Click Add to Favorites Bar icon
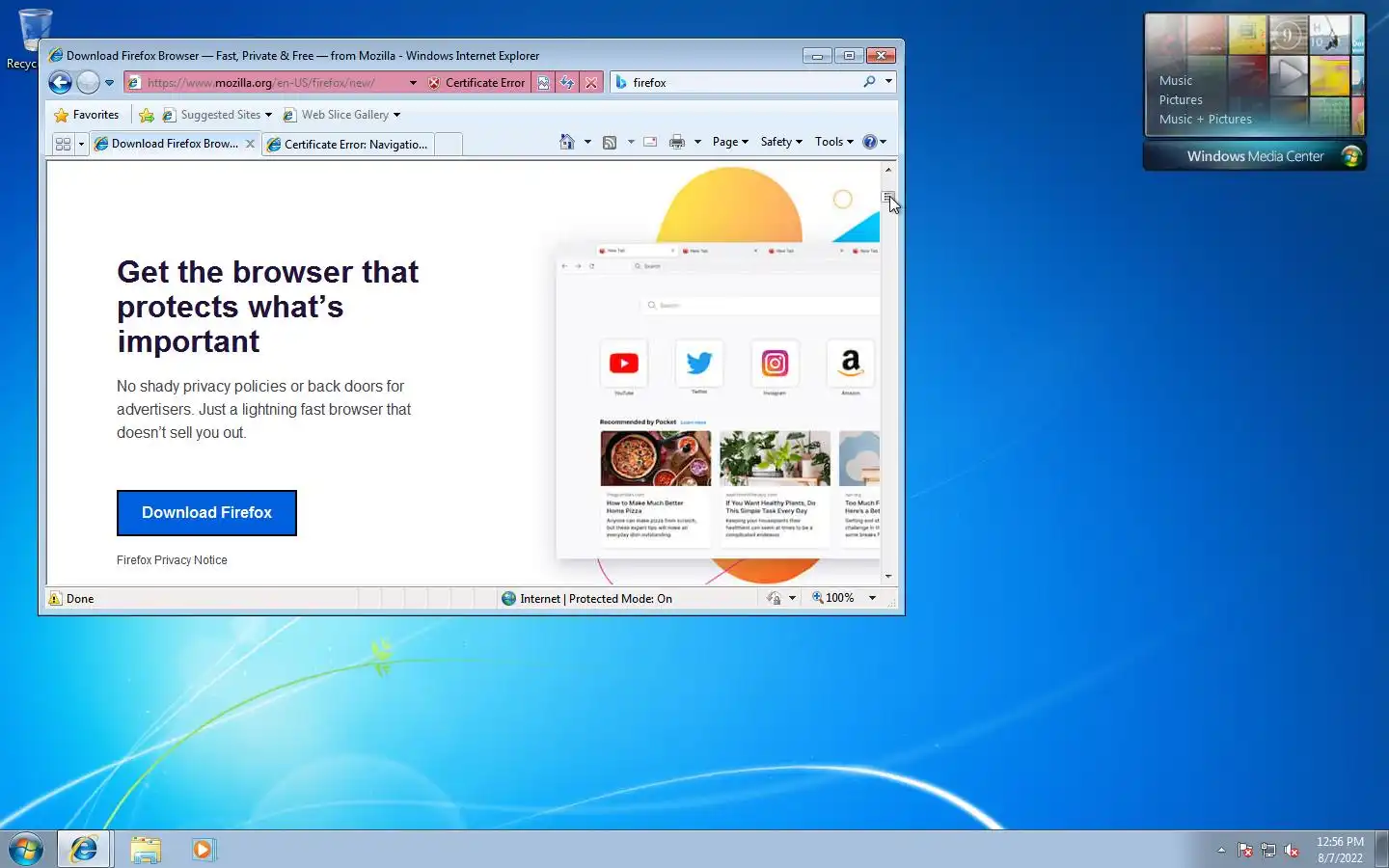The height and width of the screenshot is (868, 1389). pos(147,115)
